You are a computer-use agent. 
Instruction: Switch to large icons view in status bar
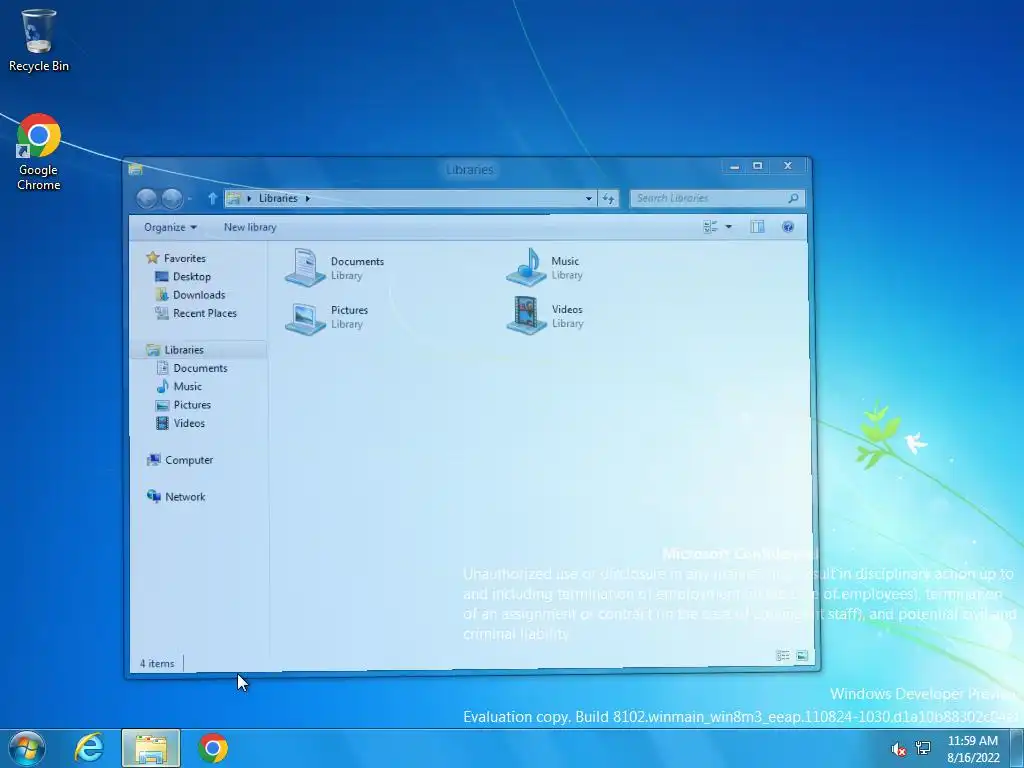pyautogui.click(x=802, y=655)
